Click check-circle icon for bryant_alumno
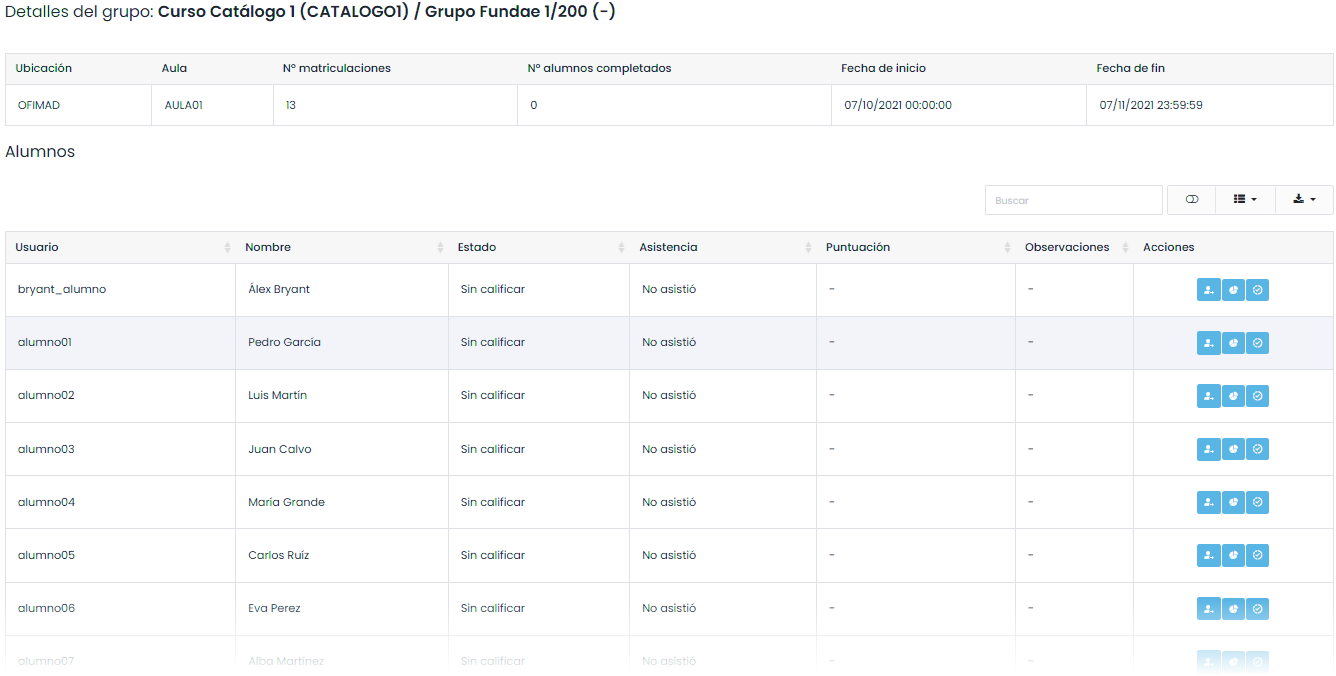Viewport: 1336px width, 676px height. coord(1258,290)
